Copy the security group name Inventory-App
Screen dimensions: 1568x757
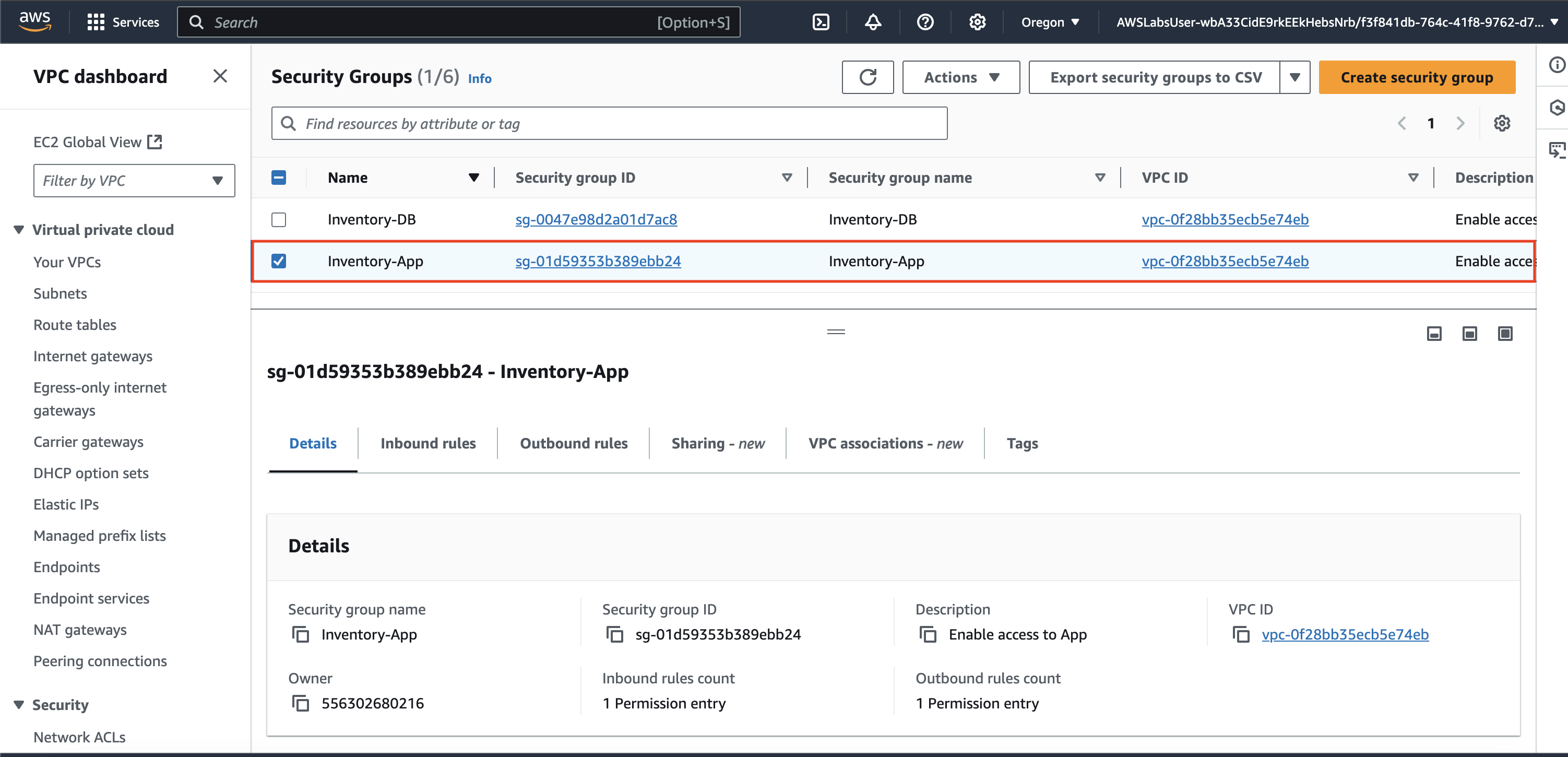tap(301, 635)
